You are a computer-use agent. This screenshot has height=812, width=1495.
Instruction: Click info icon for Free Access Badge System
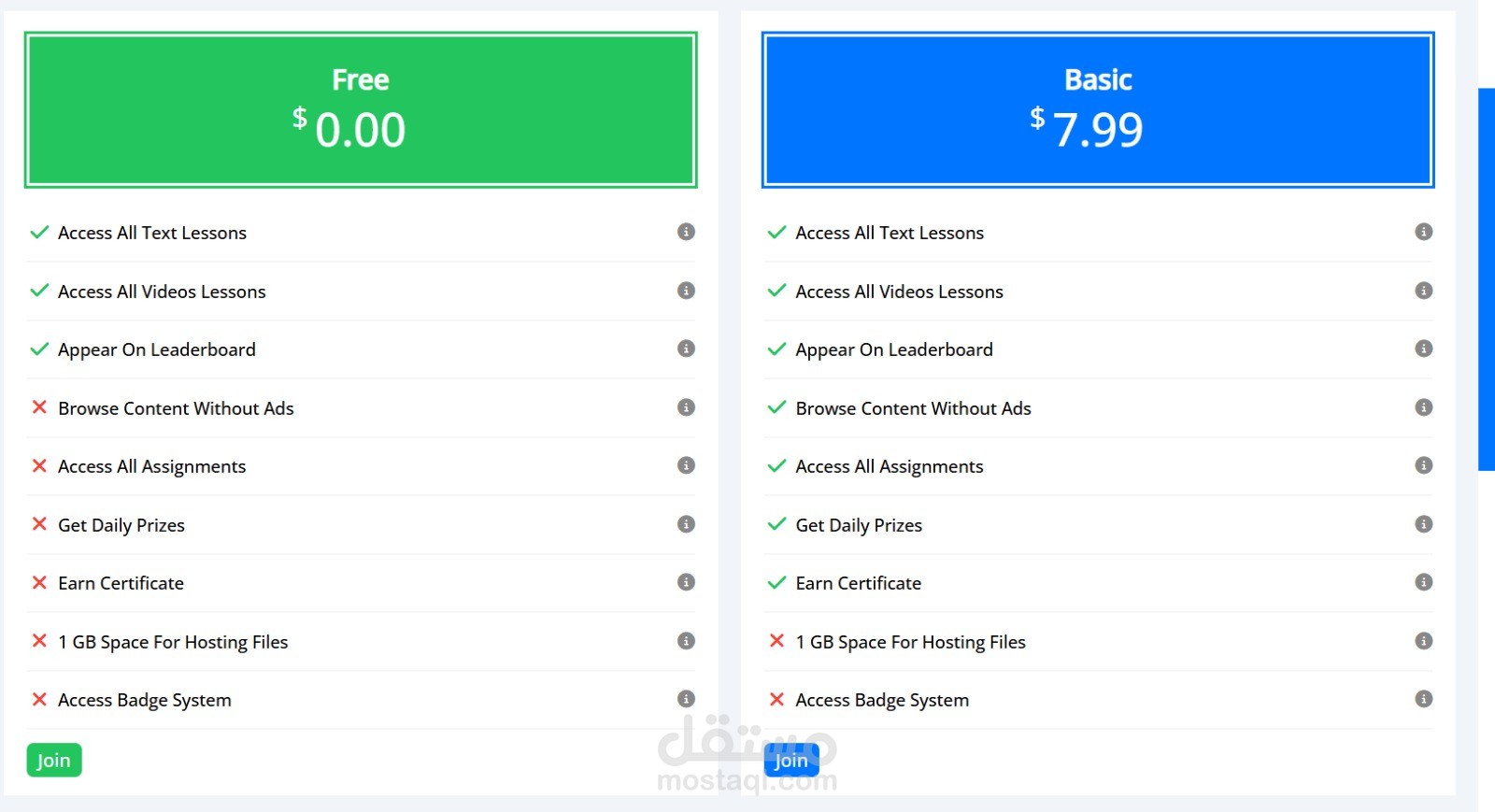tap(686, 699)
